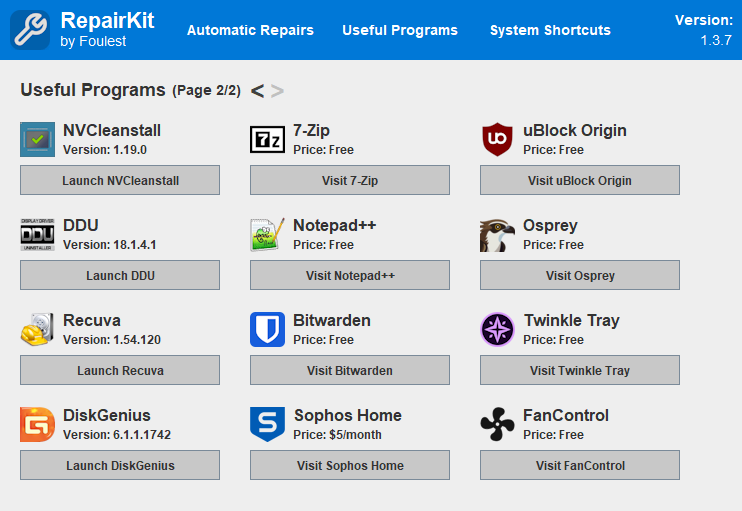
Task: Switch to System Shortcuts tab
Action: [550, 30]
